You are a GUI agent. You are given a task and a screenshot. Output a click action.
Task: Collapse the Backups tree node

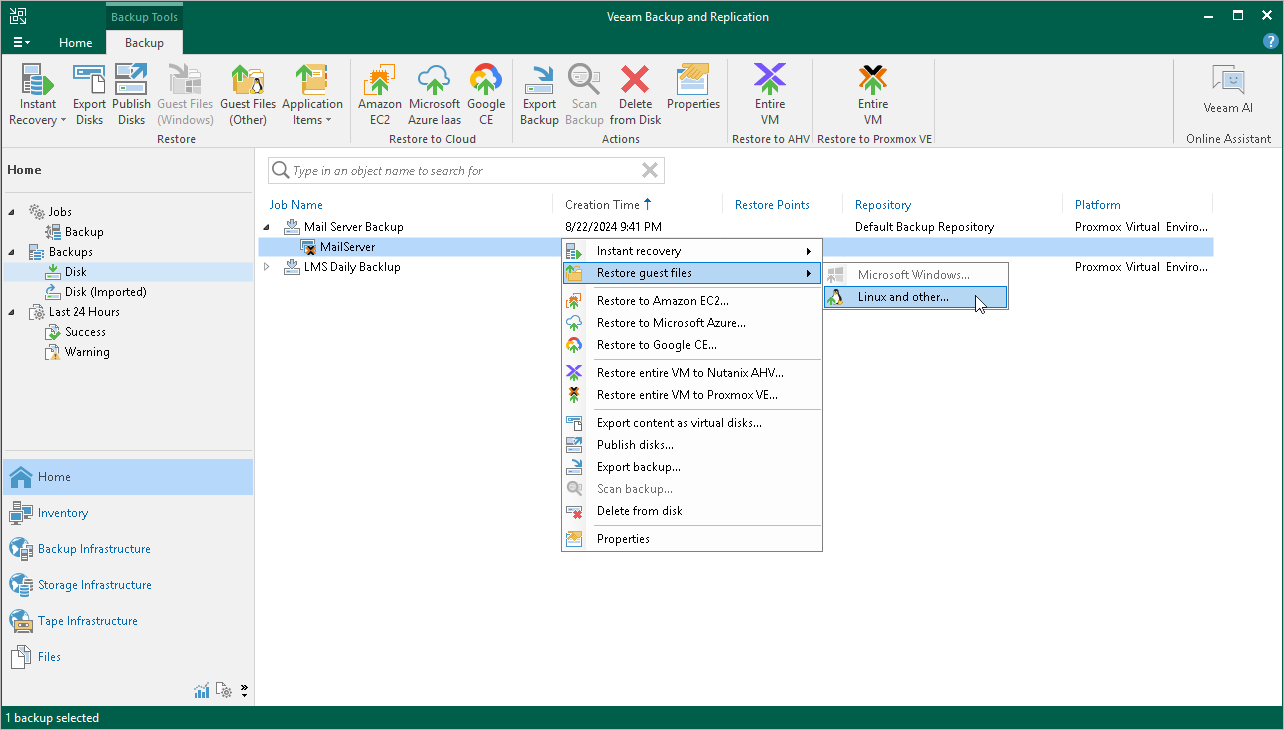tap(13, 252)
